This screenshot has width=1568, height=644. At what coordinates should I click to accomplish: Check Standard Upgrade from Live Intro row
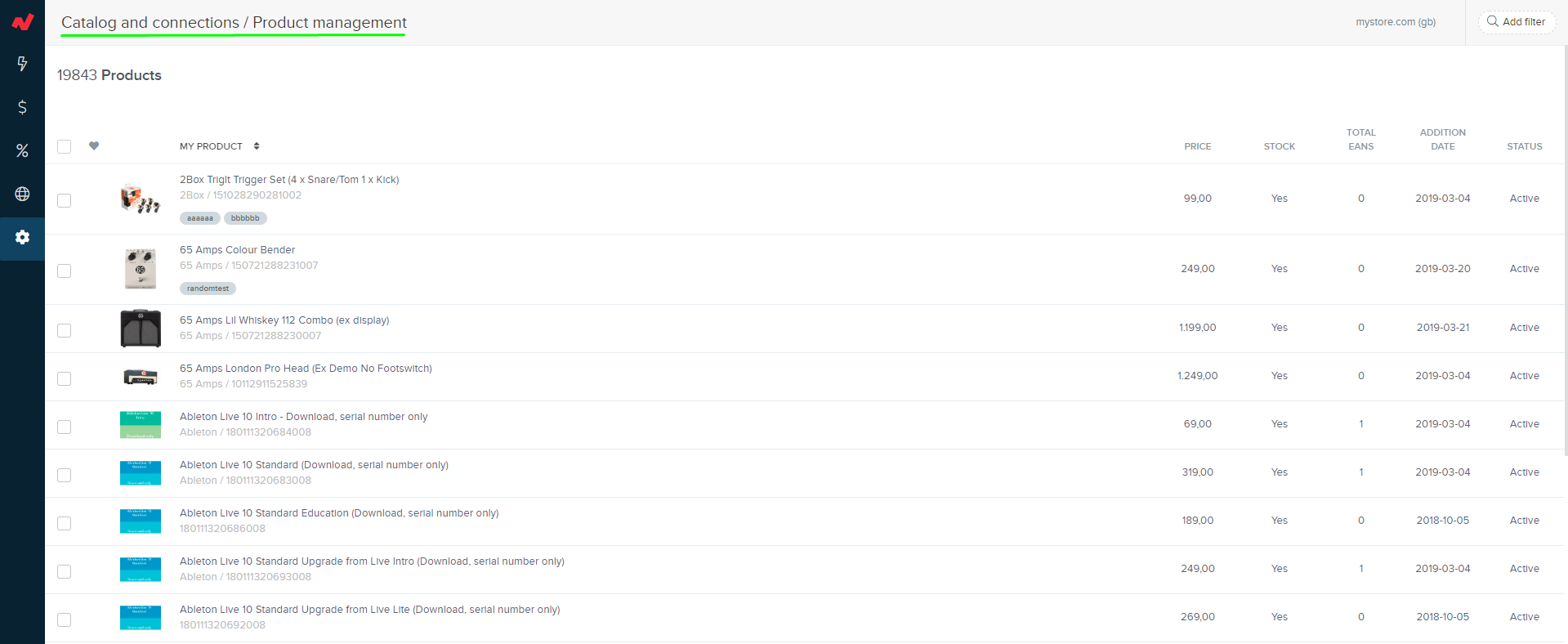[65, 571]
